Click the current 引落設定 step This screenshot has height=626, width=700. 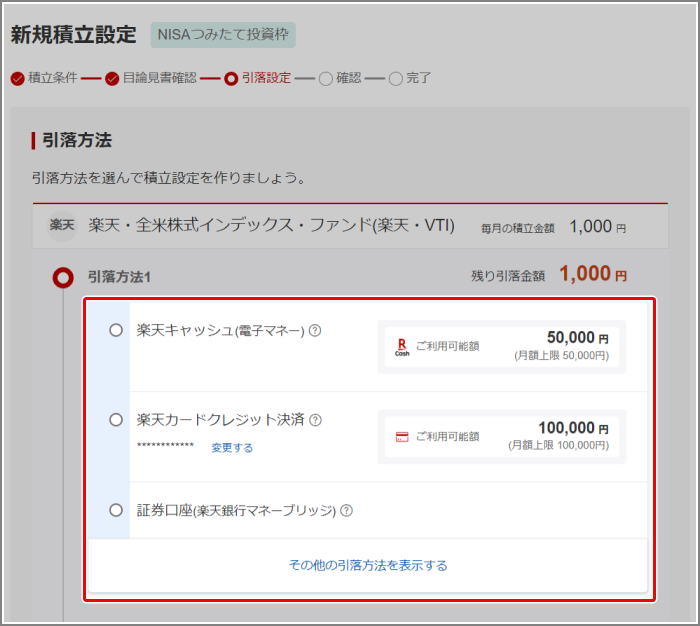click(257, 78)
